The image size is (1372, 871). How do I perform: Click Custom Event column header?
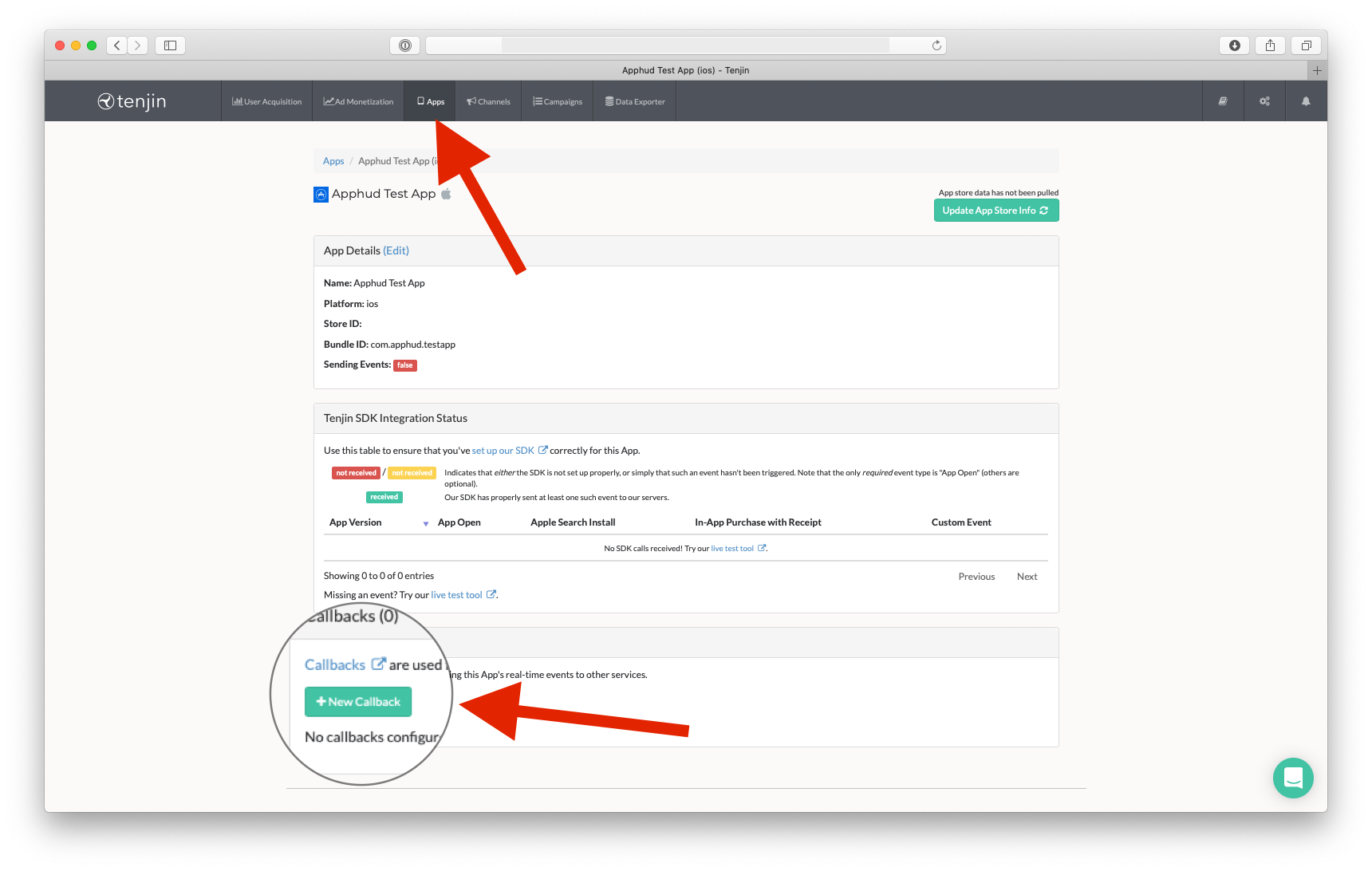point(961,522)
